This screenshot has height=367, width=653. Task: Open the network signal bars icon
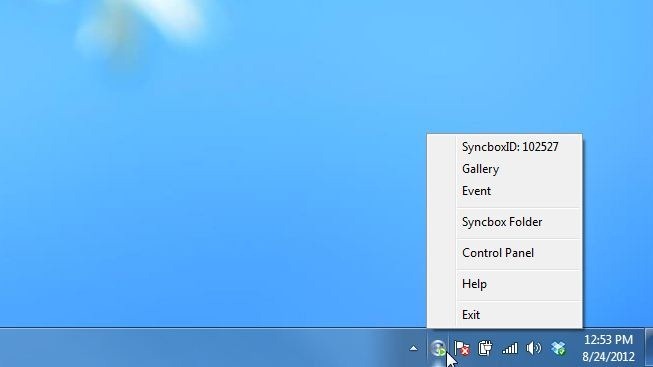(509, 348)
